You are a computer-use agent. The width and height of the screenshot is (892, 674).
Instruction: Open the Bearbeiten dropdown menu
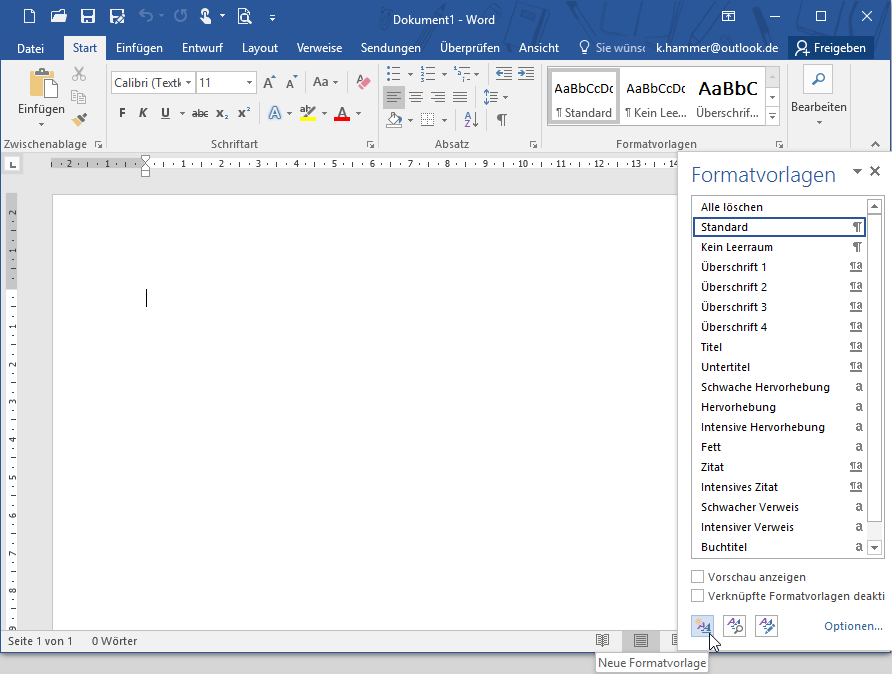click(818, 107)
